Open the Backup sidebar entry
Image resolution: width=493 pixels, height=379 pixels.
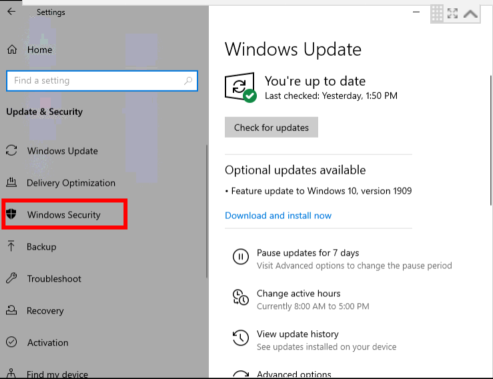click(x=41, y=247)
